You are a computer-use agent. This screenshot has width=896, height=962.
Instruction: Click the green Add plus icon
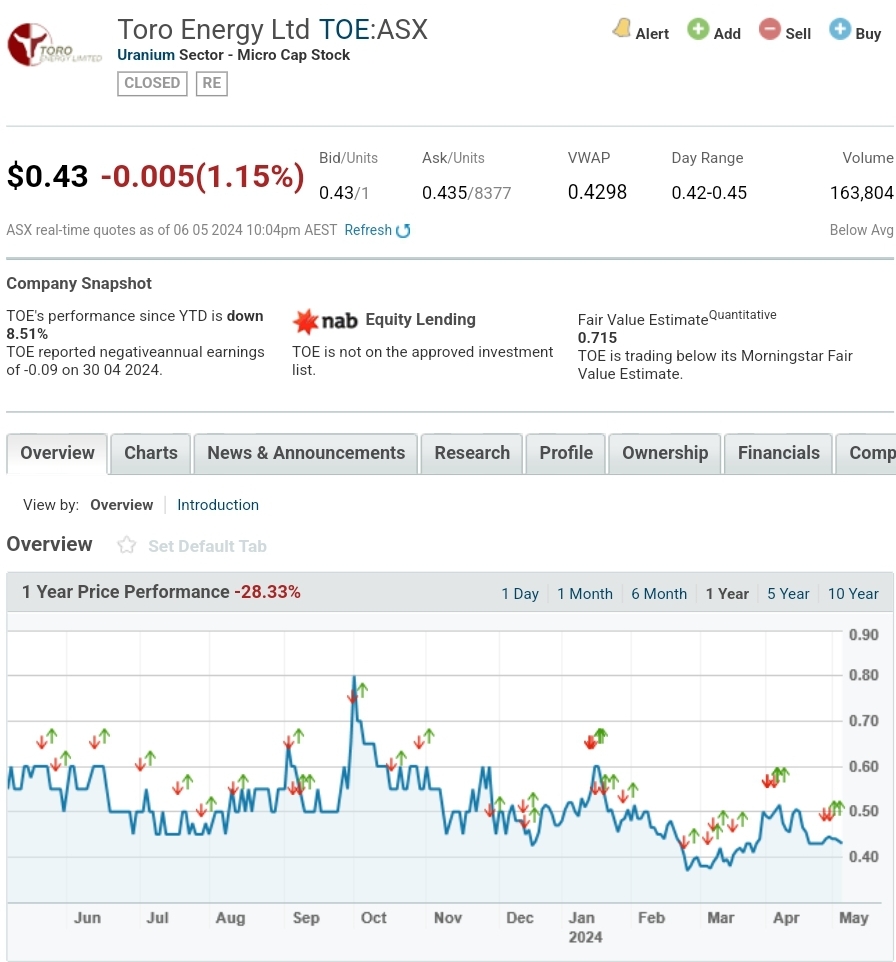click(x=698, y=29)
